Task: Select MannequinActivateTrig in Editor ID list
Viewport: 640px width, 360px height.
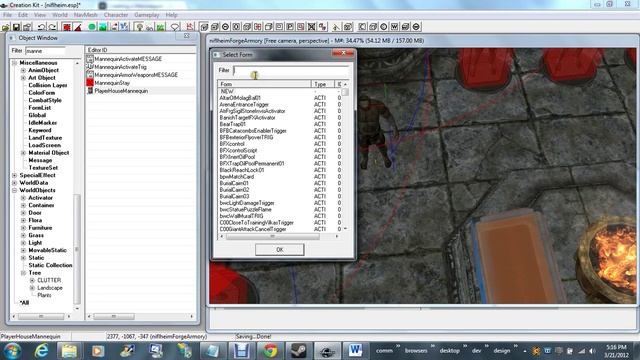Action: (120, 67)
